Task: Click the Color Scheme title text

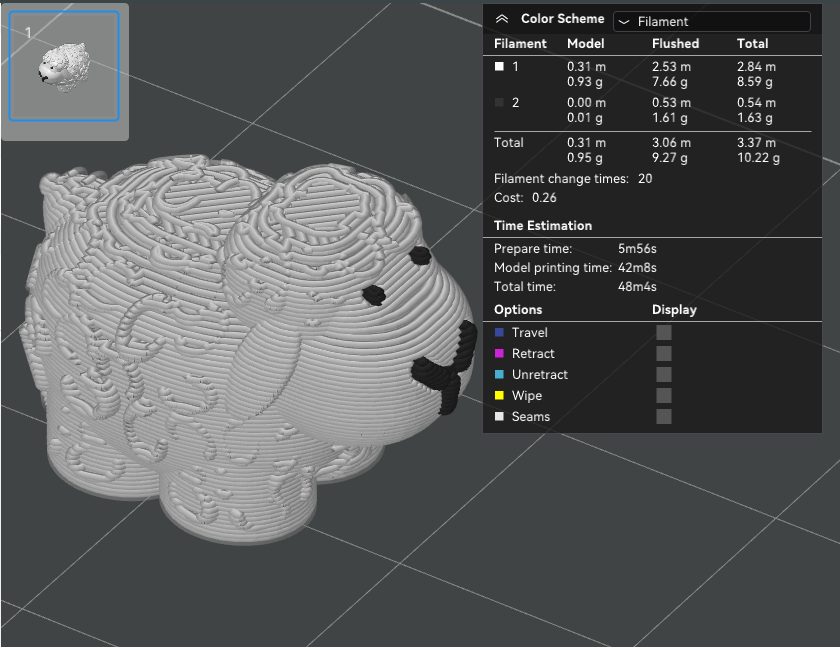Action: tap(562, 19)
